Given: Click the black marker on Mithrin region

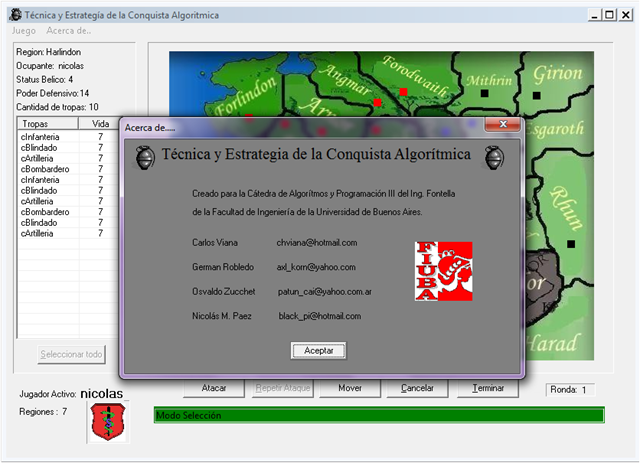Looking at the screenshot, I should [x=485, y=92].
